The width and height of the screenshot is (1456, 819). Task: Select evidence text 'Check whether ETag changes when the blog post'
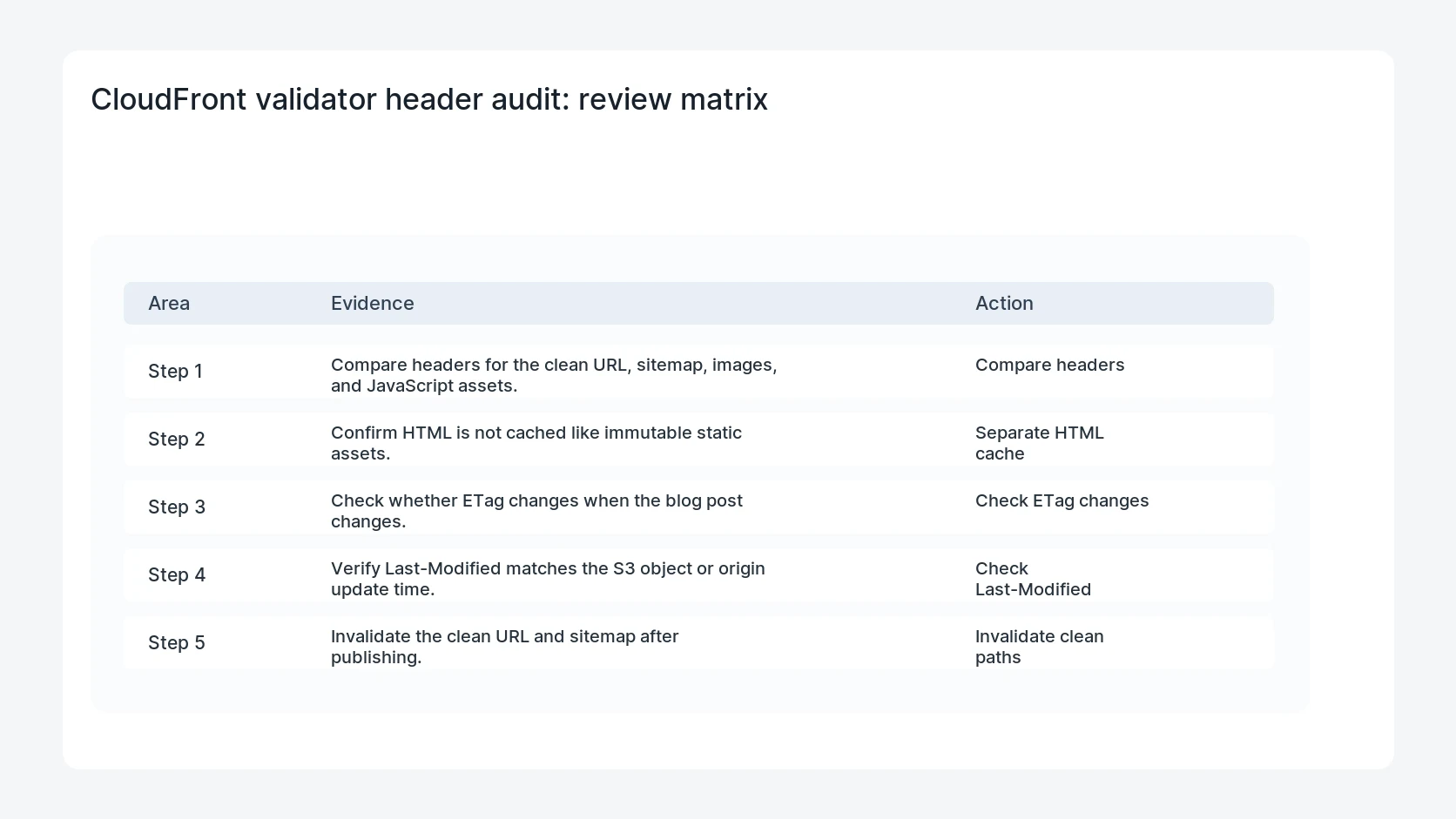536,500
